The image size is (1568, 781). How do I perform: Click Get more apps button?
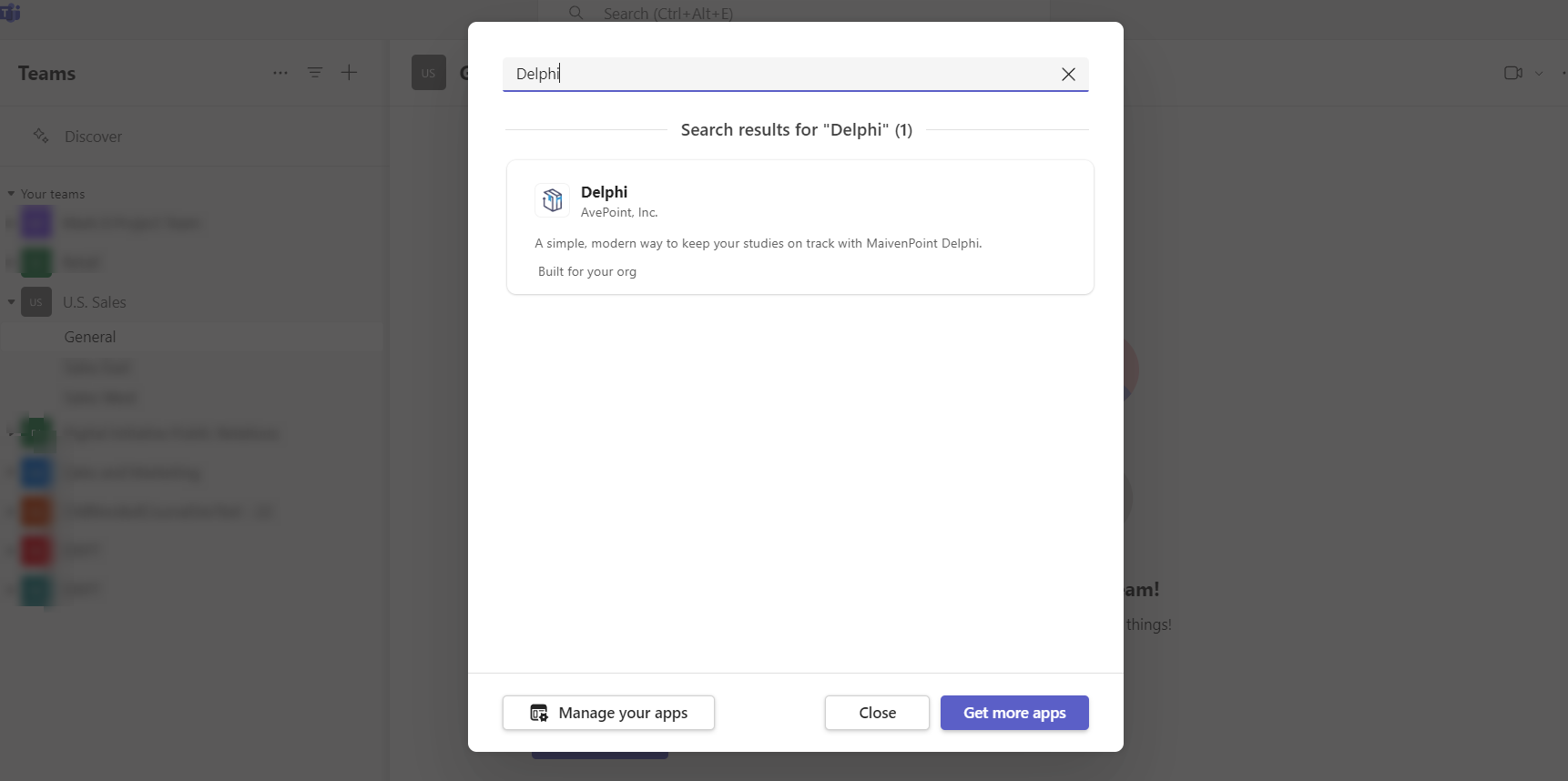click(1013, 713)
